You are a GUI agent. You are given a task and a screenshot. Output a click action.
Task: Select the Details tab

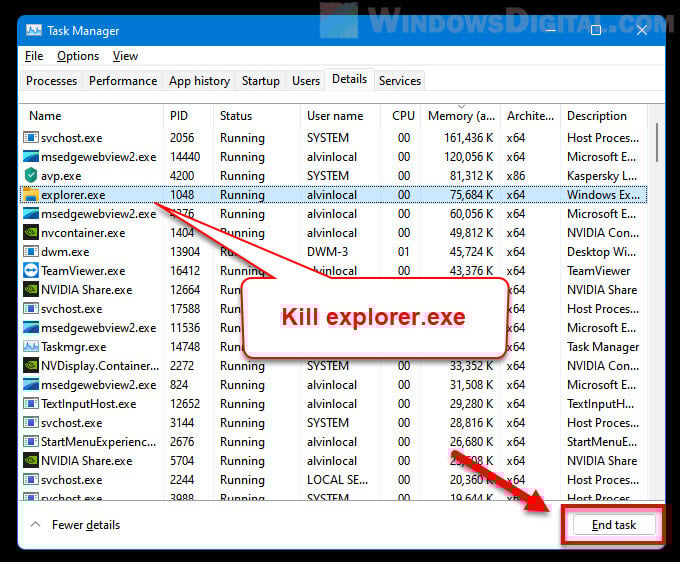350,79
